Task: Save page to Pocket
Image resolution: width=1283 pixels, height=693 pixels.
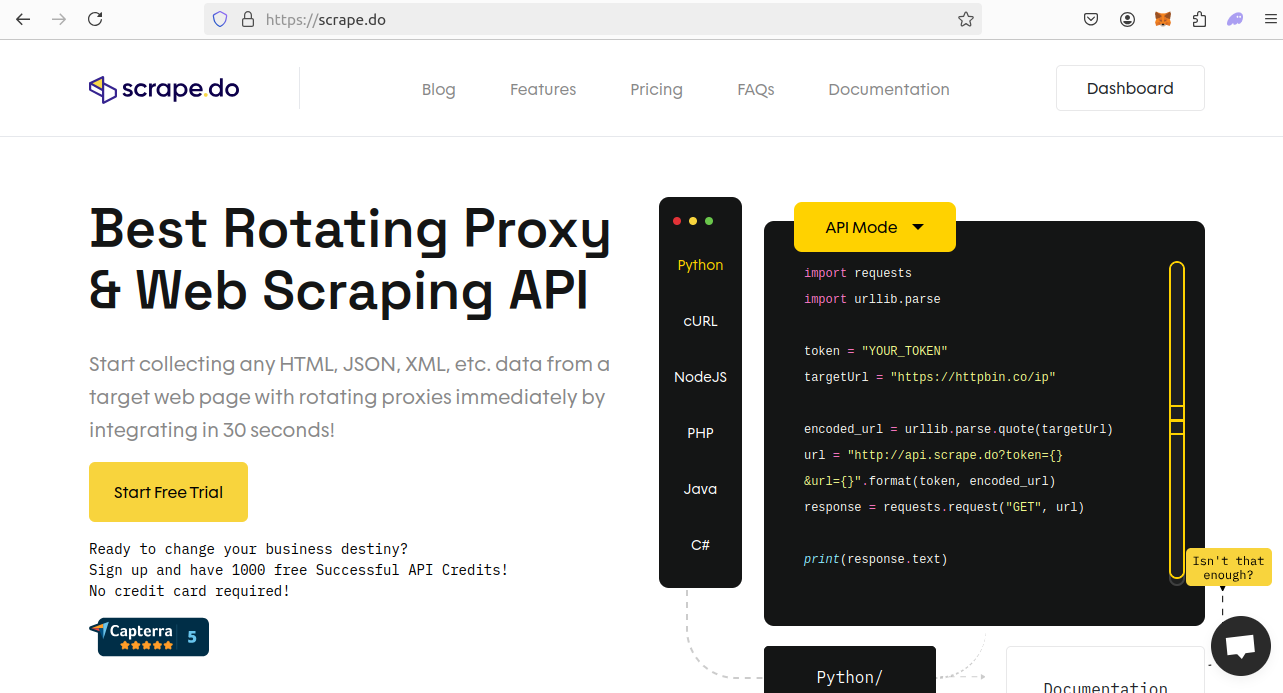Action: (x=1092, y=19)
